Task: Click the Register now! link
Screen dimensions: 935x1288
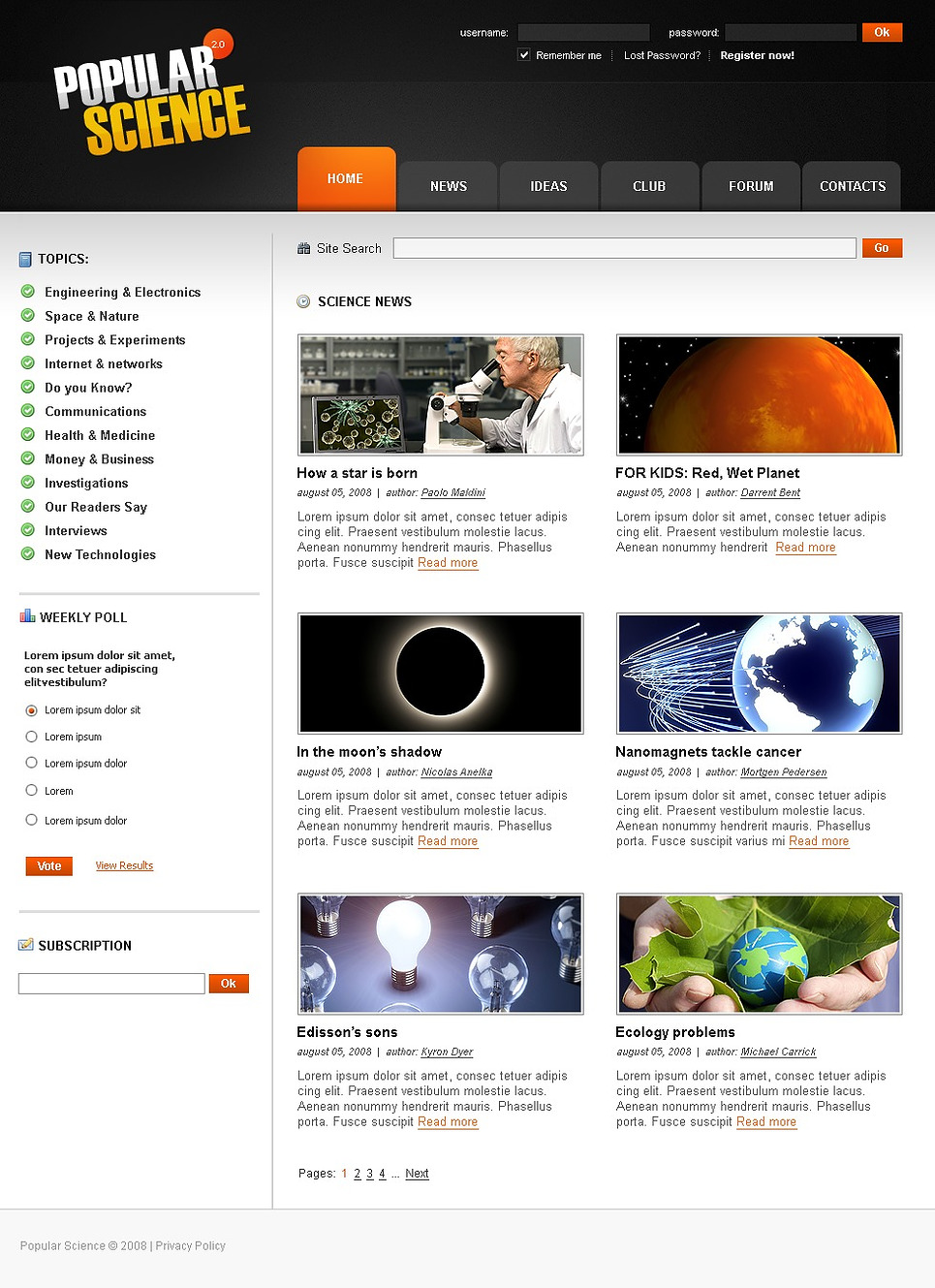Action: (x=757, y=55)
